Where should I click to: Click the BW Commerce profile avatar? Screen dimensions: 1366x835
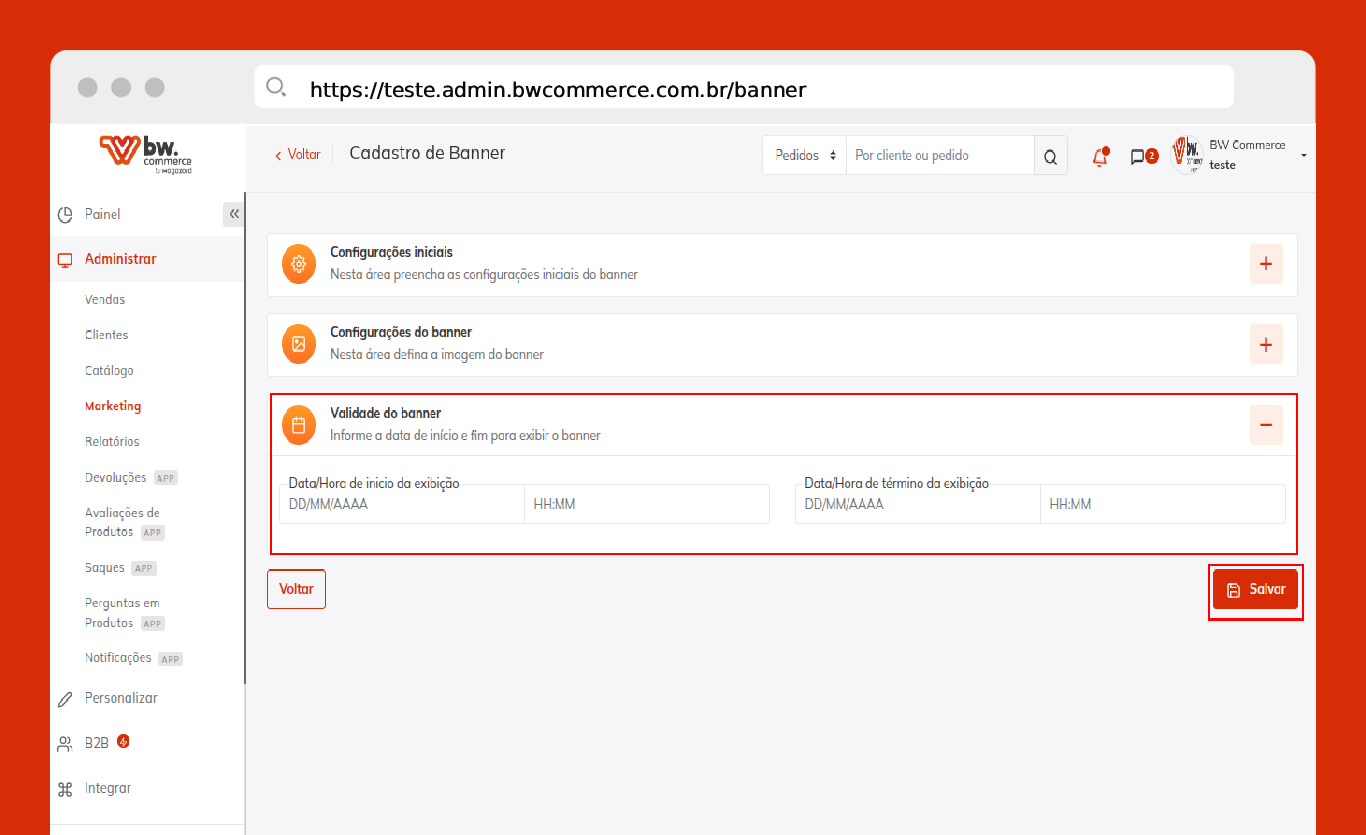1187,155
